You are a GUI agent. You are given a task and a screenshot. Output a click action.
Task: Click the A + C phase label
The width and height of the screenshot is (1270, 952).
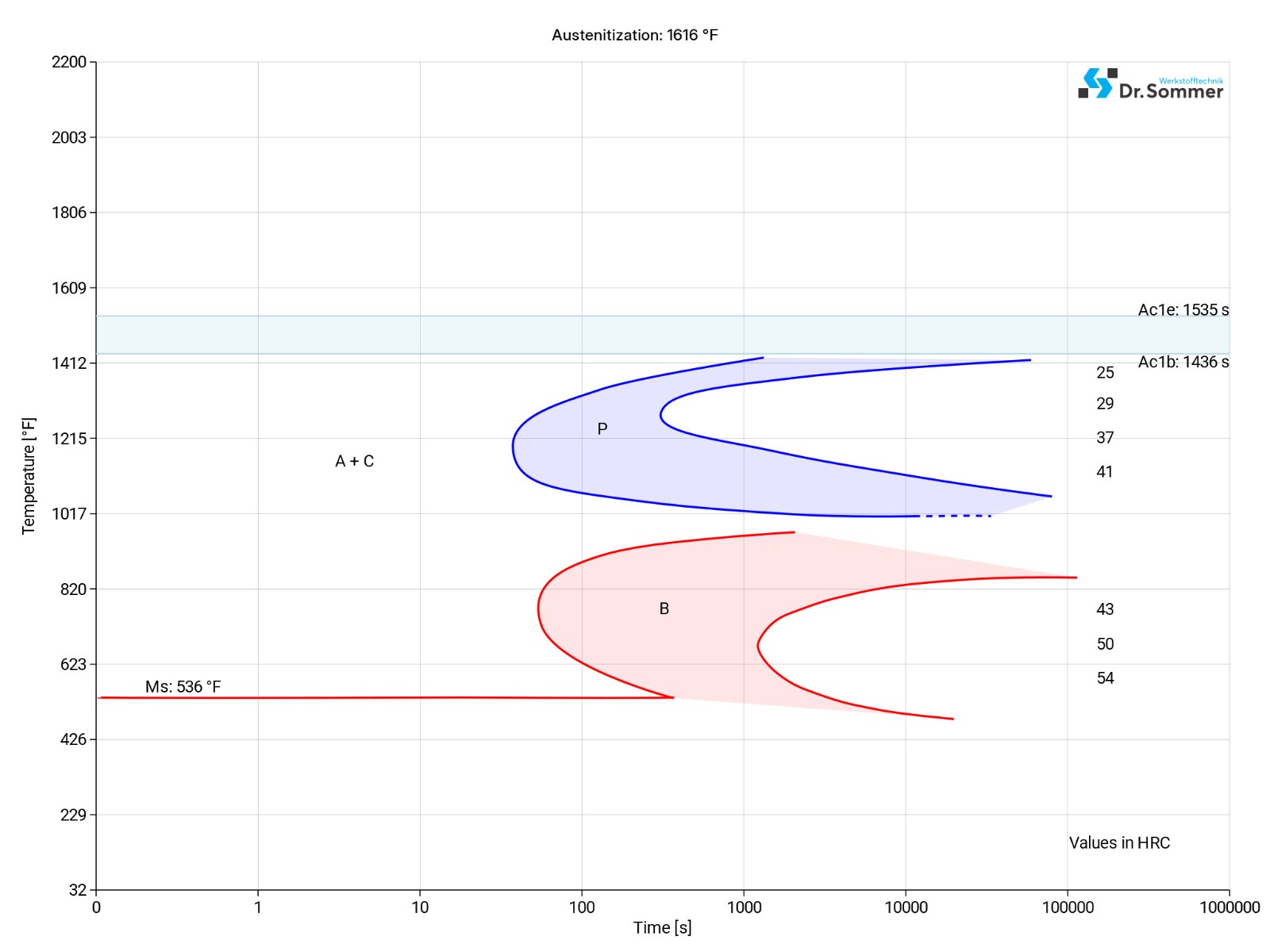[x=354, y=461]
